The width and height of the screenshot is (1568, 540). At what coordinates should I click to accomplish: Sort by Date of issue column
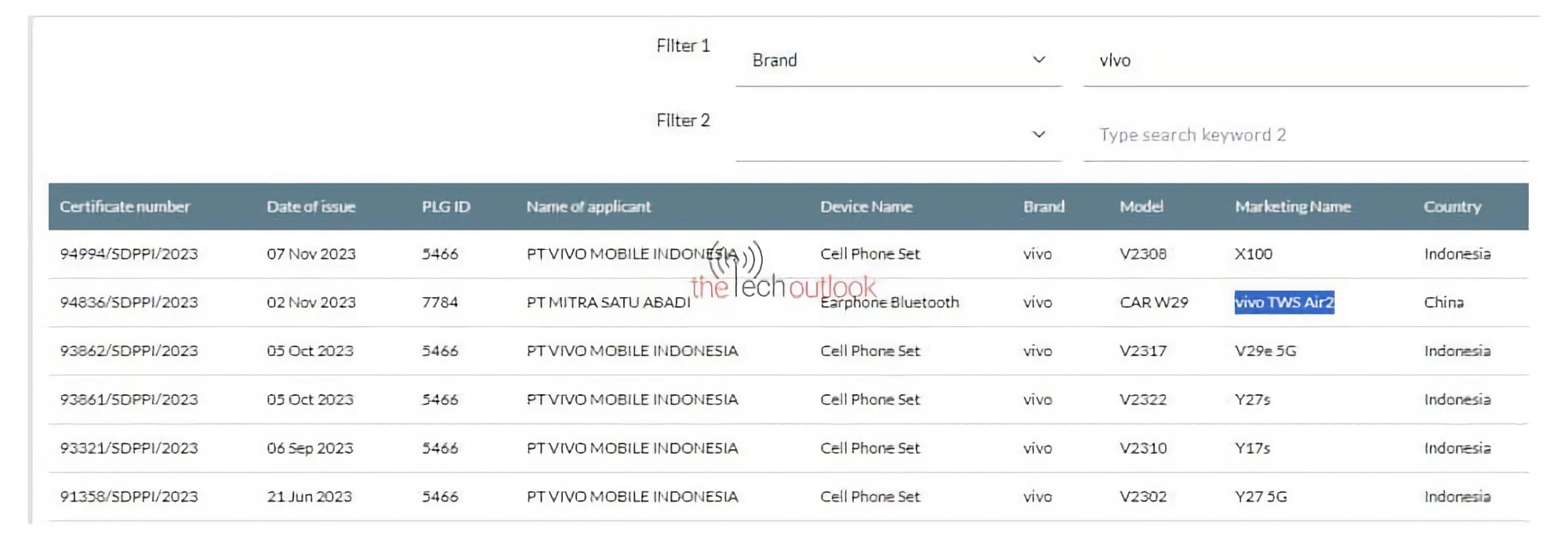click(x=310, y=207)
